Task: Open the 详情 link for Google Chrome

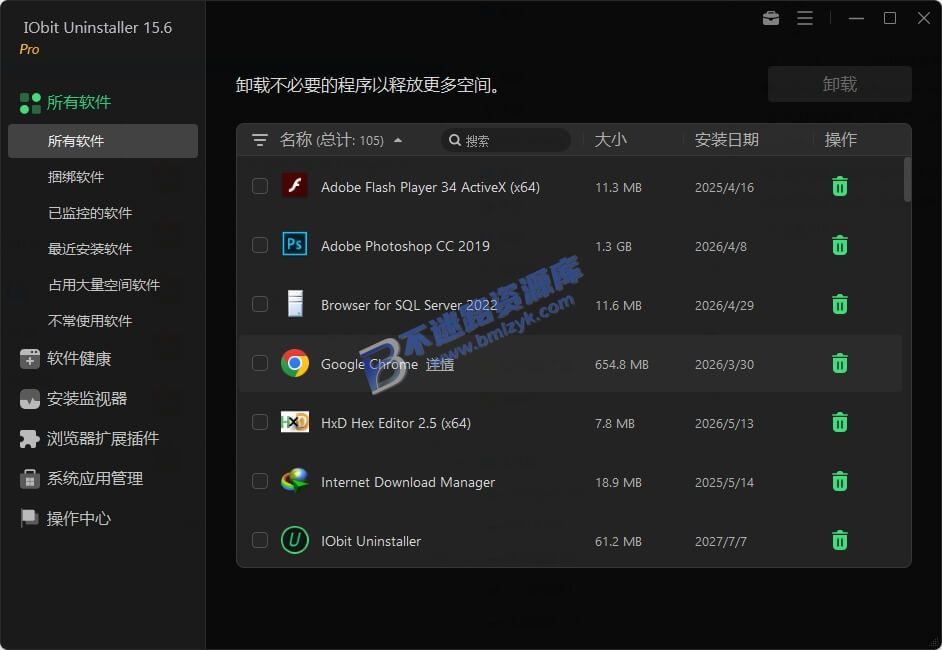Action: (x=440, y=365)
